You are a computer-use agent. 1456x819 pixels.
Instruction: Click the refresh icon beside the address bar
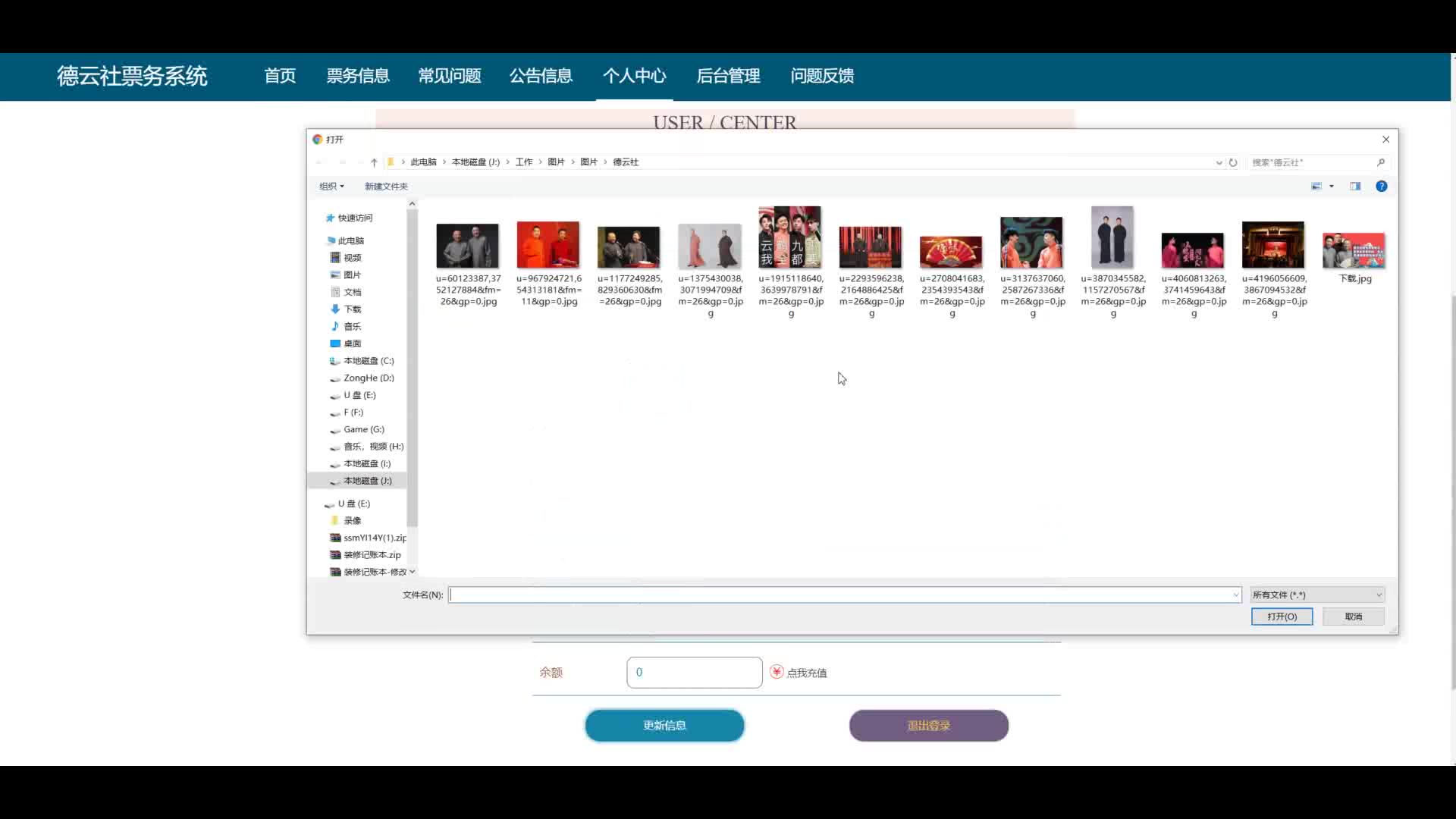tap(1233, 162)
